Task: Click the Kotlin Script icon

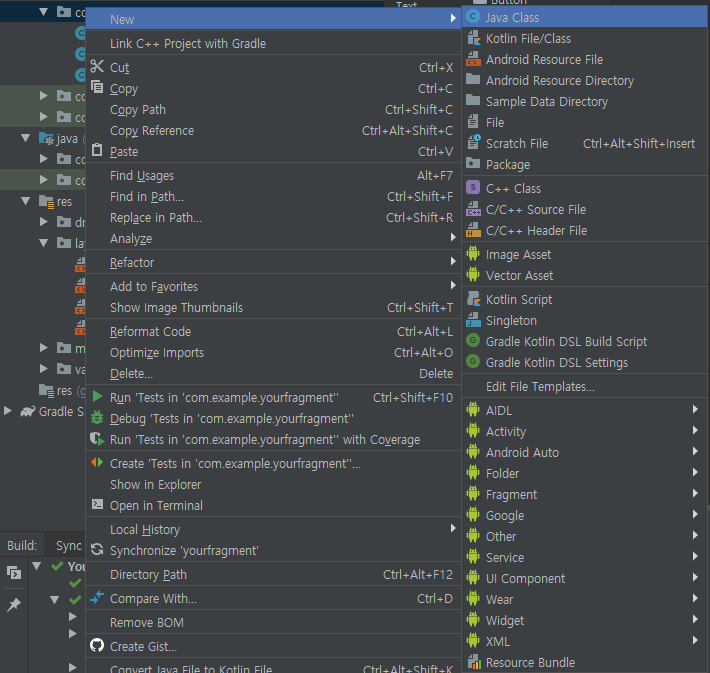Action: (x=473, y=298)
